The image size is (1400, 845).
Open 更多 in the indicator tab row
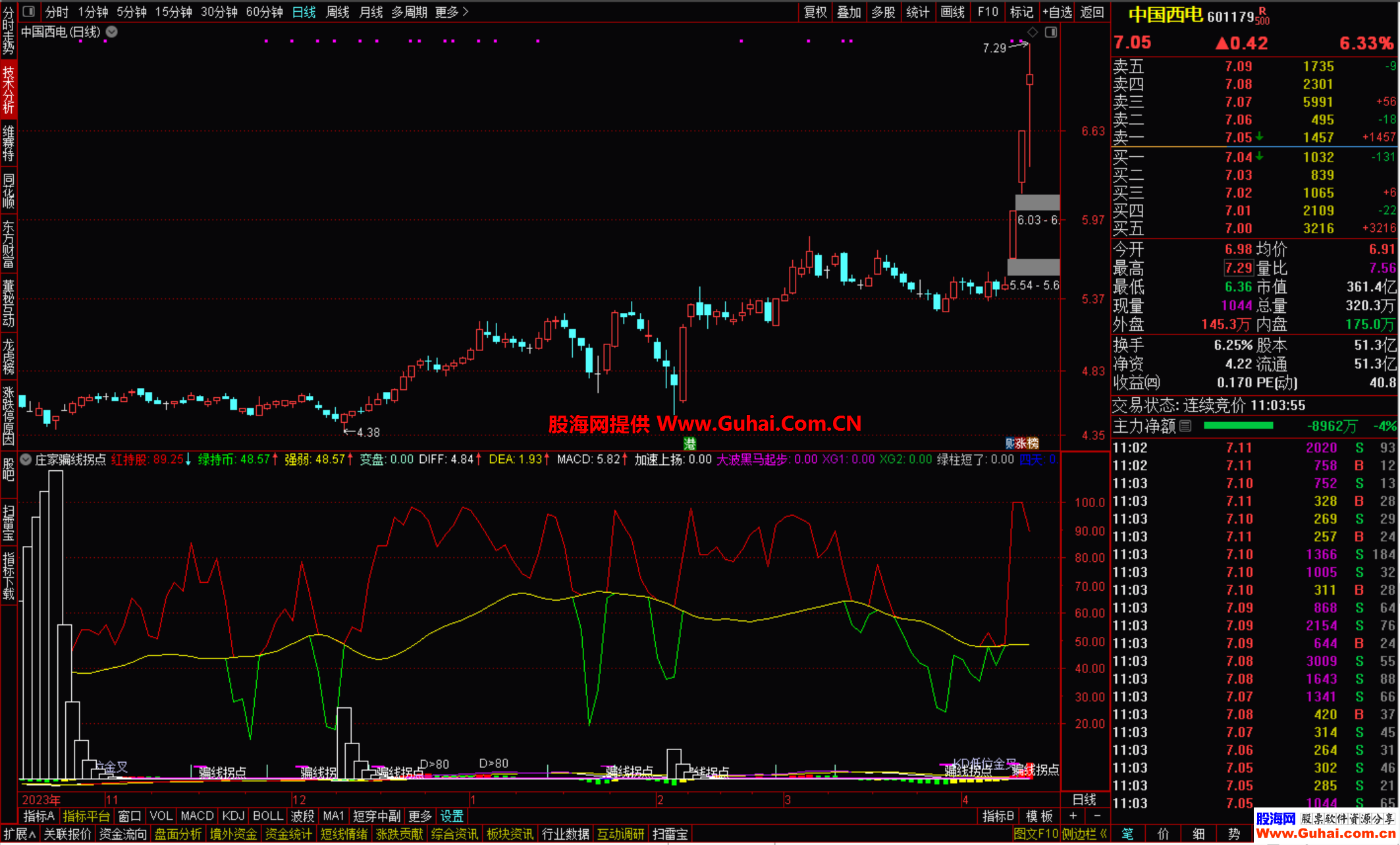419,816
